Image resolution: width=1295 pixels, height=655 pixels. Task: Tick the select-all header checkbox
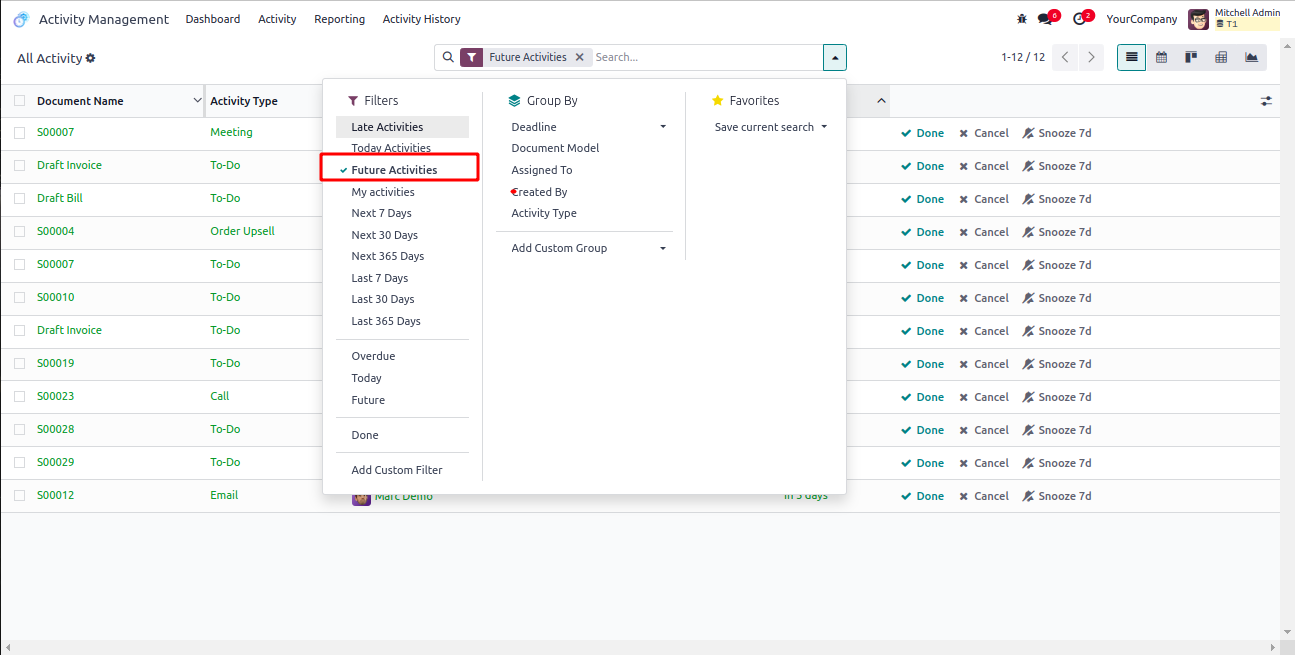tap(20, 101)
